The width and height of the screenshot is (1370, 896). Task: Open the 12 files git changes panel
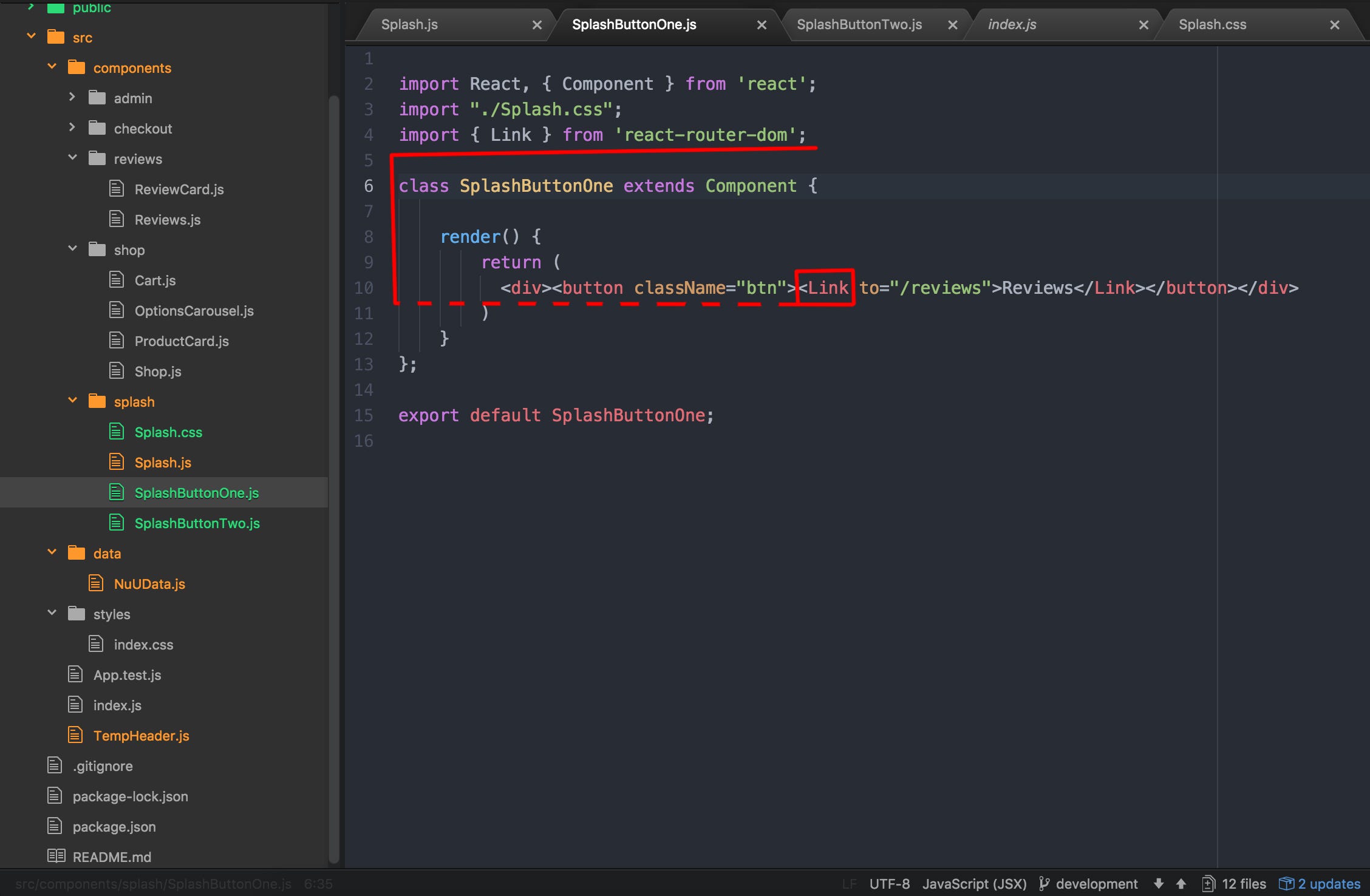1235,883
